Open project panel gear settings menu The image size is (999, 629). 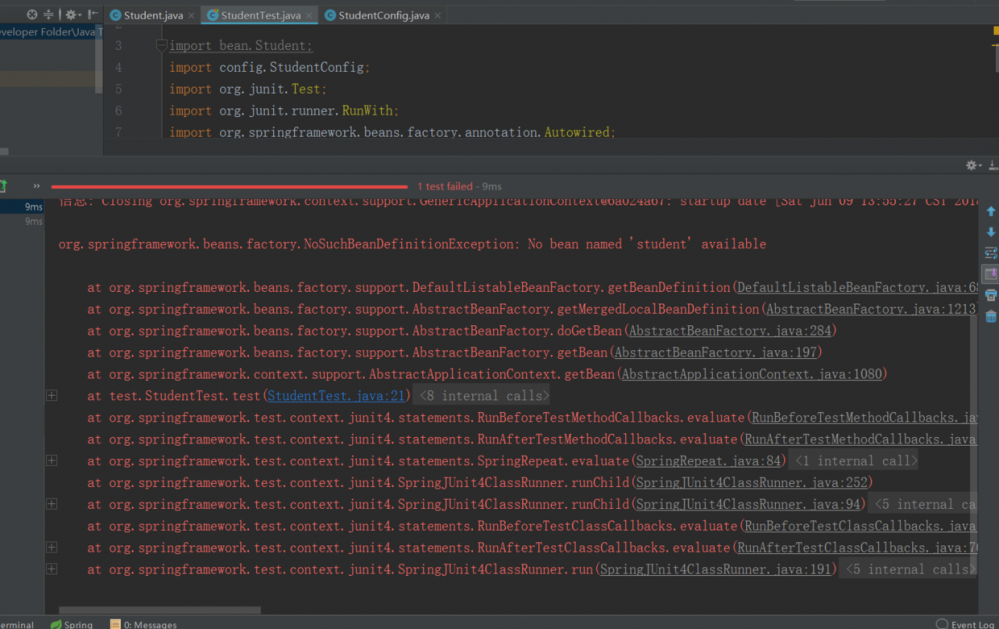click(71, 15)
